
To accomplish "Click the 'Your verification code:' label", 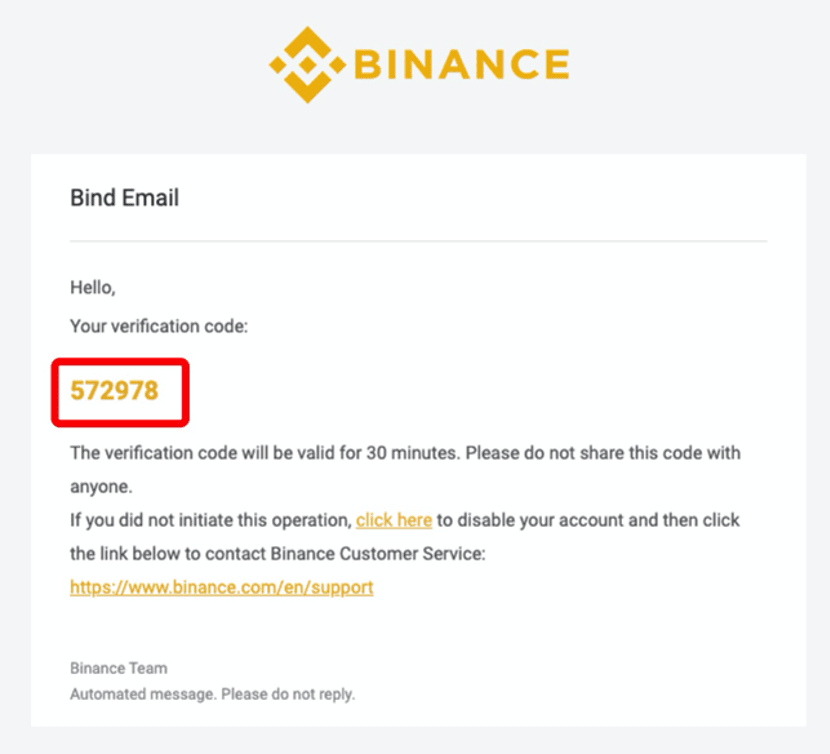I will (x=159, y=326).
